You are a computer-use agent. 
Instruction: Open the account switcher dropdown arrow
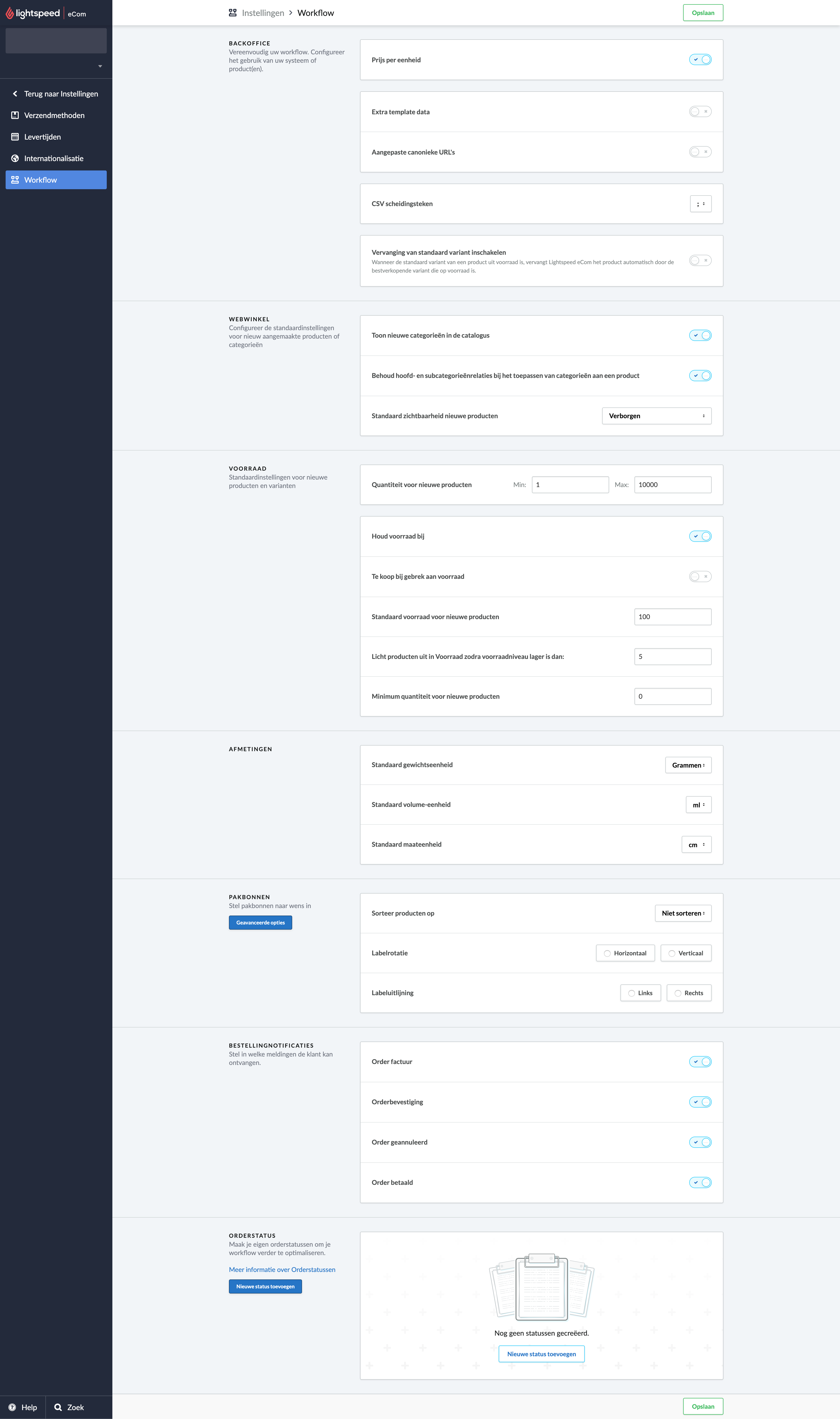point(100,66)
